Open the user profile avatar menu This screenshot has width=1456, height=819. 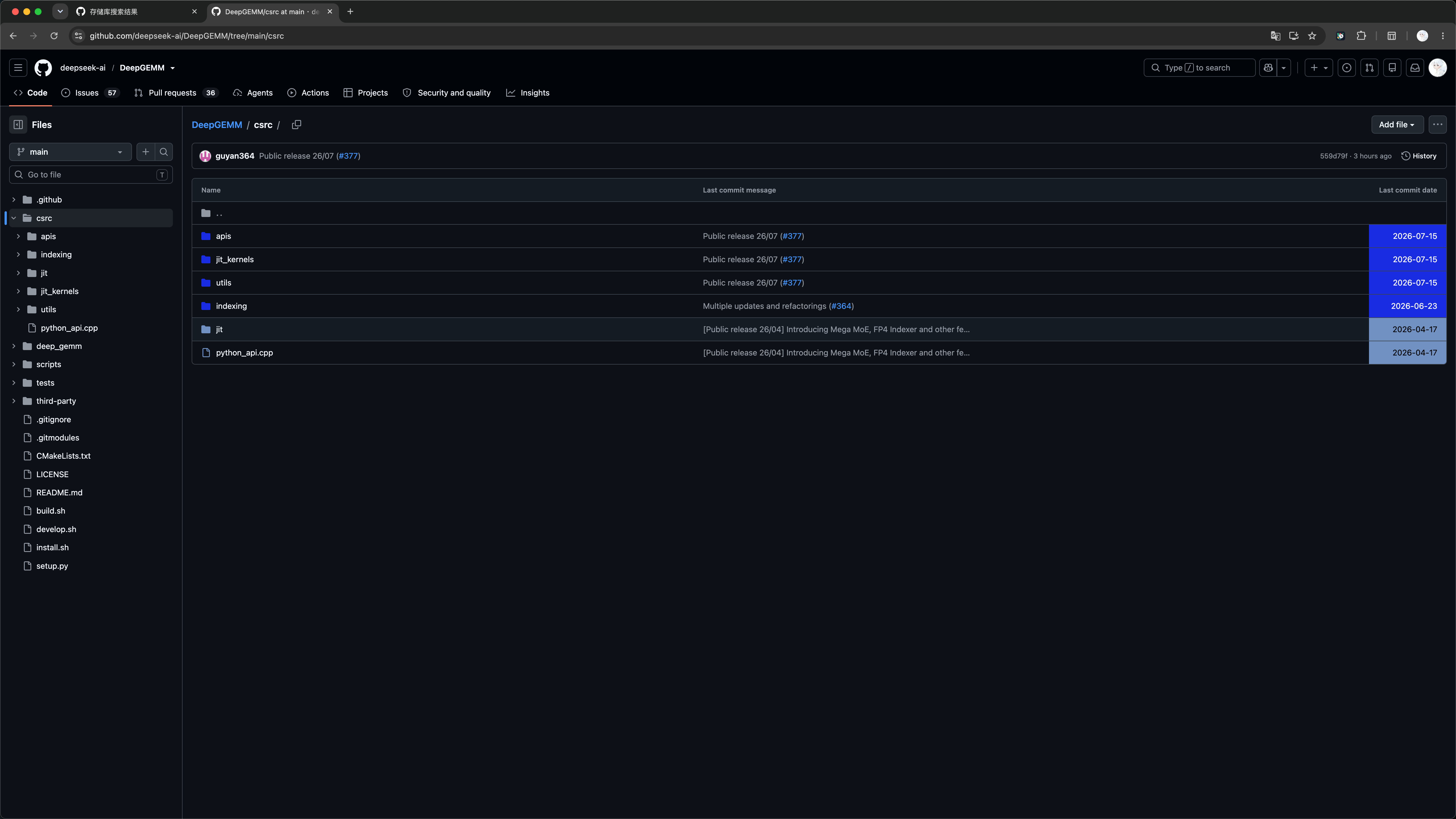(1437, 68)
